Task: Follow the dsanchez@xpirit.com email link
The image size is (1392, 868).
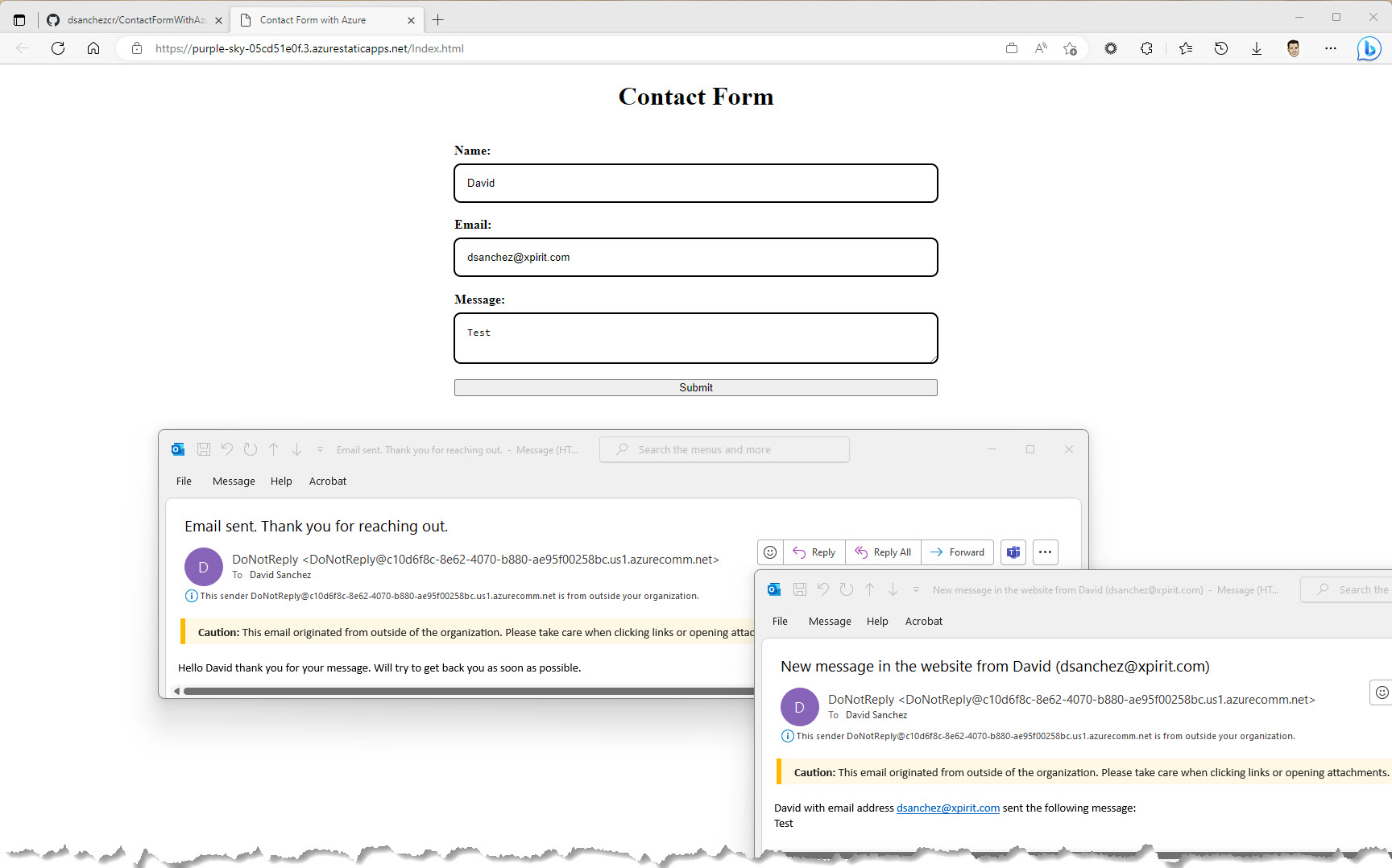Action: 947,808
